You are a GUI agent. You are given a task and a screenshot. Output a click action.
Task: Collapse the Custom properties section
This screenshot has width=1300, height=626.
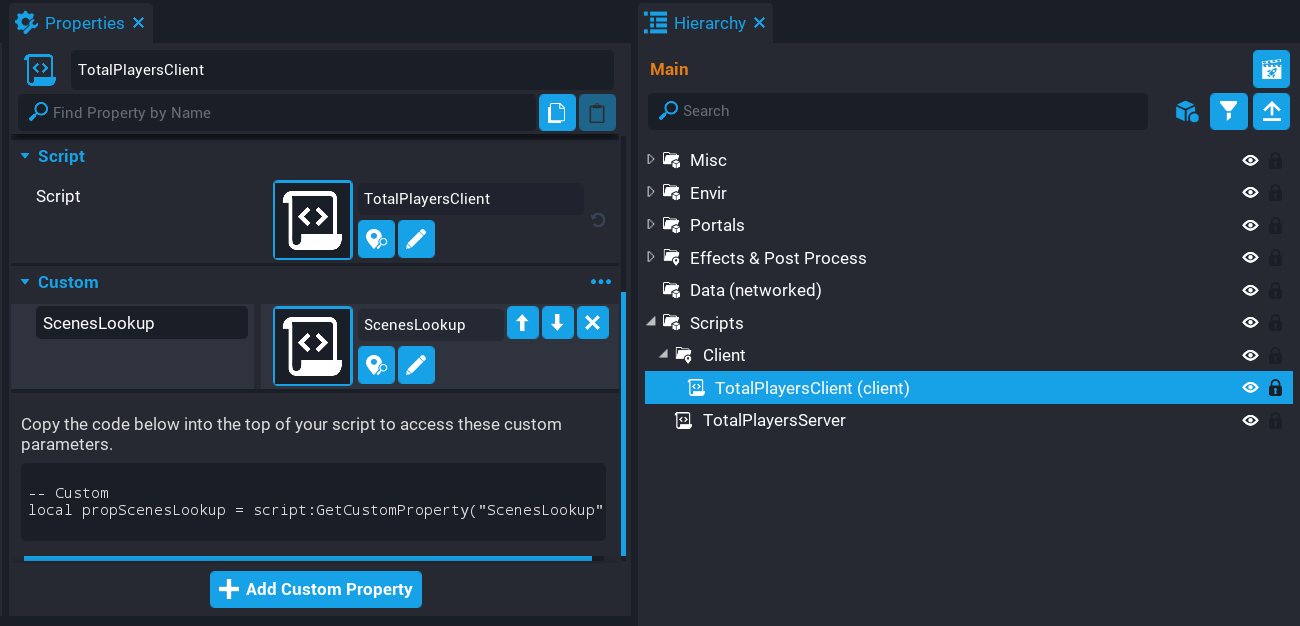click(x=26, y=282)
